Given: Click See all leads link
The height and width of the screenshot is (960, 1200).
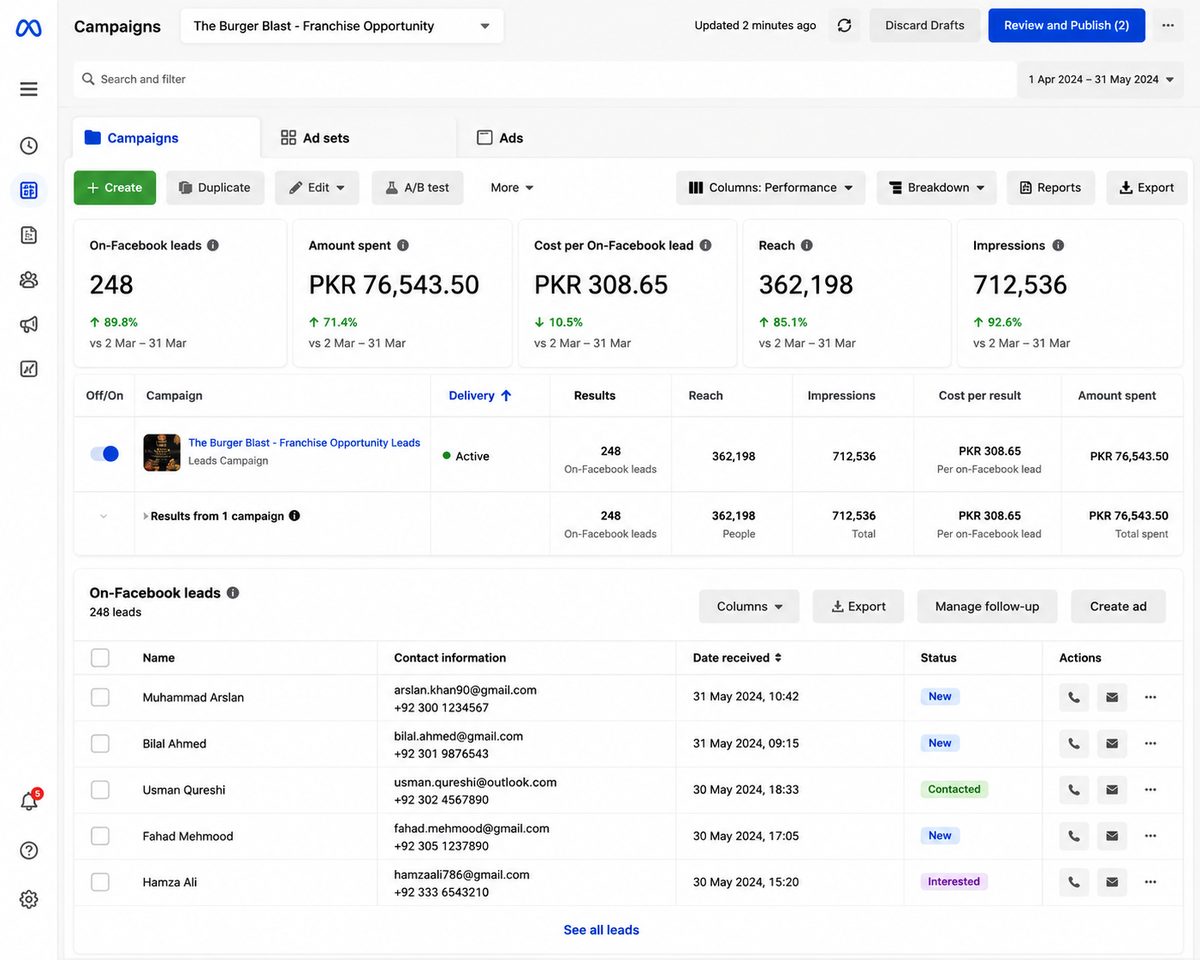Looking at the screenshot, I should click(601, 930).
